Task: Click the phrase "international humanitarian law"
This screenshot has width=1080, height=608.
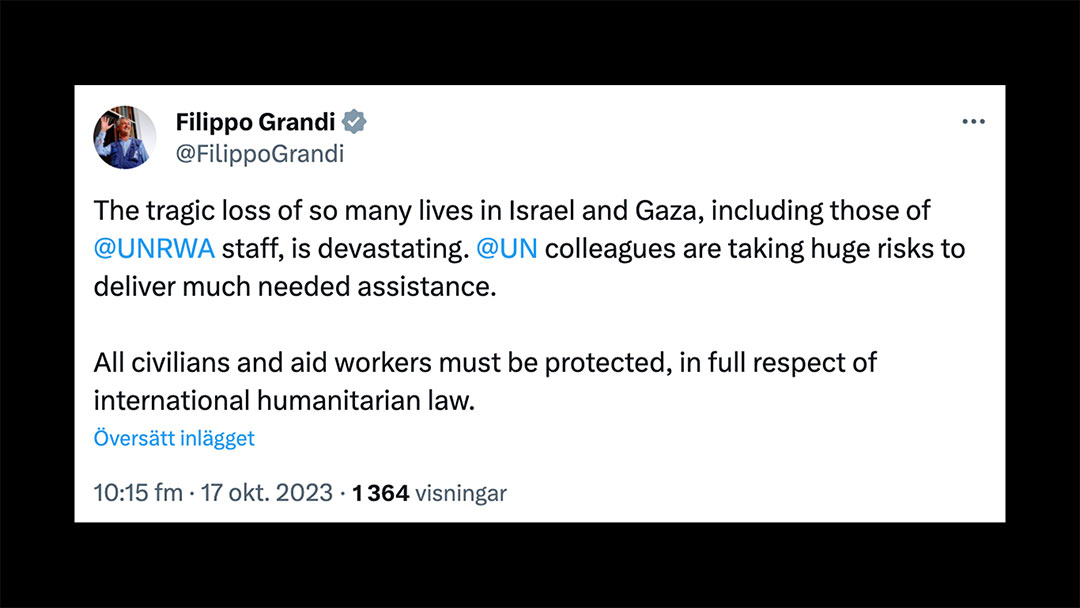Action: point(280,400)
